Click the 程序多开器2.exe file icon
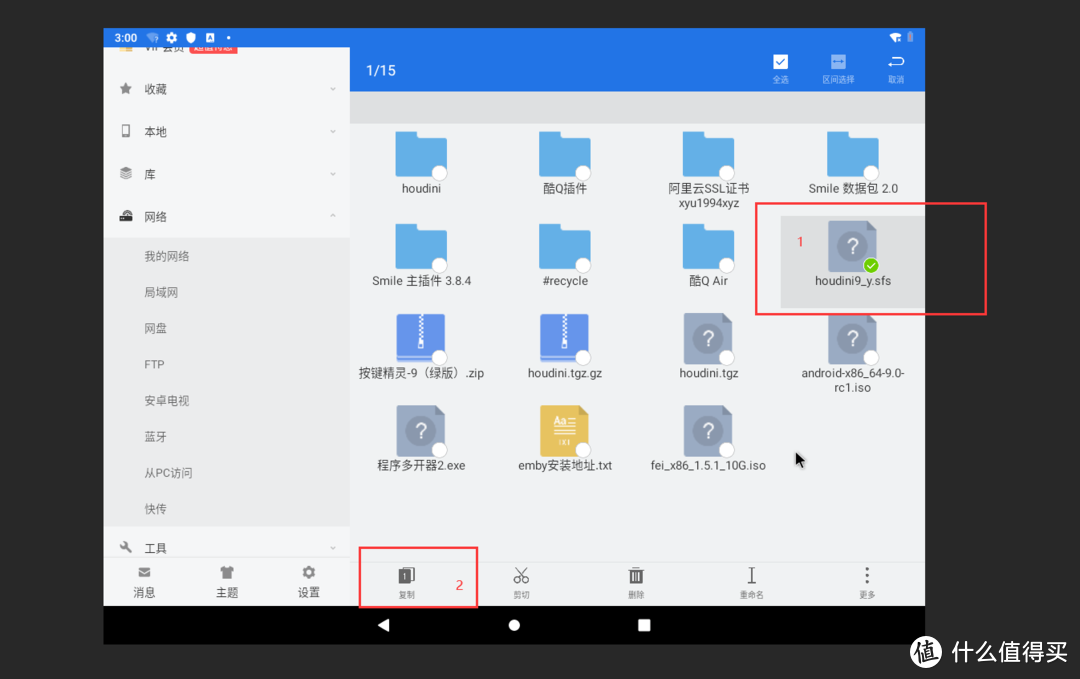The image size is (1080, 679). (x=421, y=430)
